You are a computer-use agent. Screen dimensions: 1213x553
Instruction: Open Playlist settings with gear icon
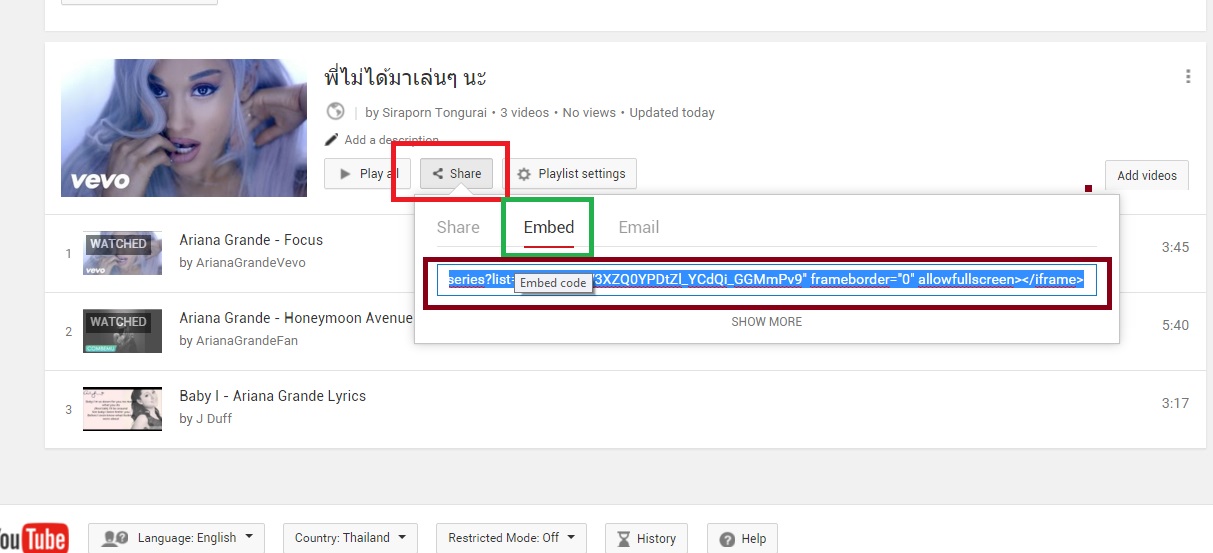[x=571, y=174]
